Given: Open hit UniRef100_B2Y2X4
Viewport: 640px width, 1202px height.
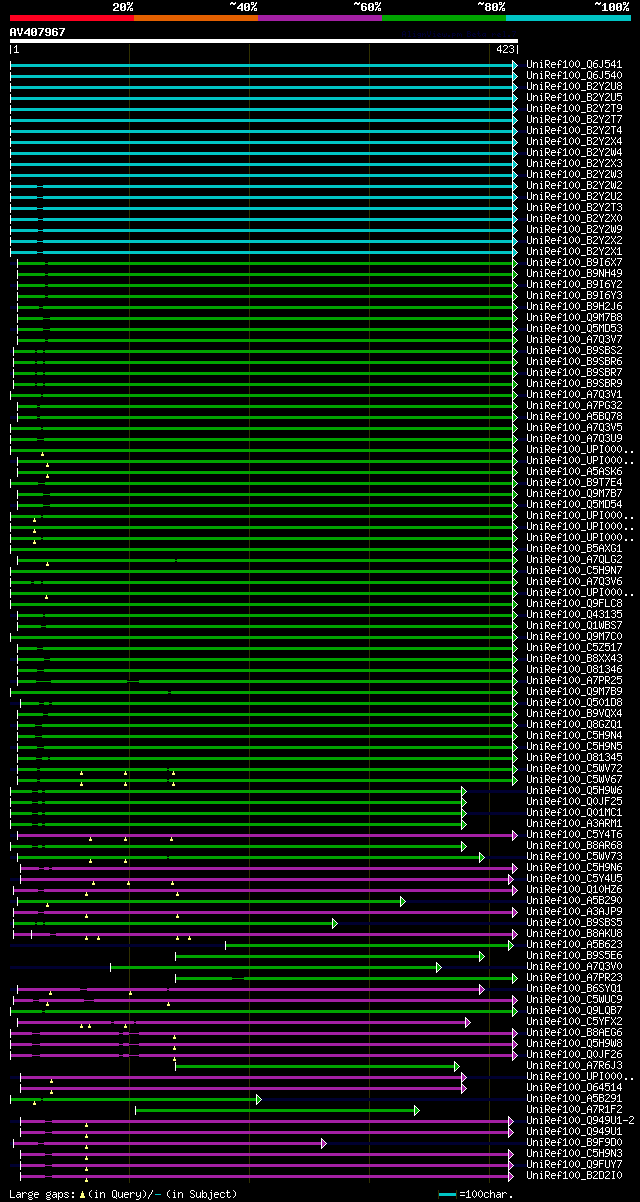Looking at the screenshot, I should pyautogui.click(x=575, y=141).
